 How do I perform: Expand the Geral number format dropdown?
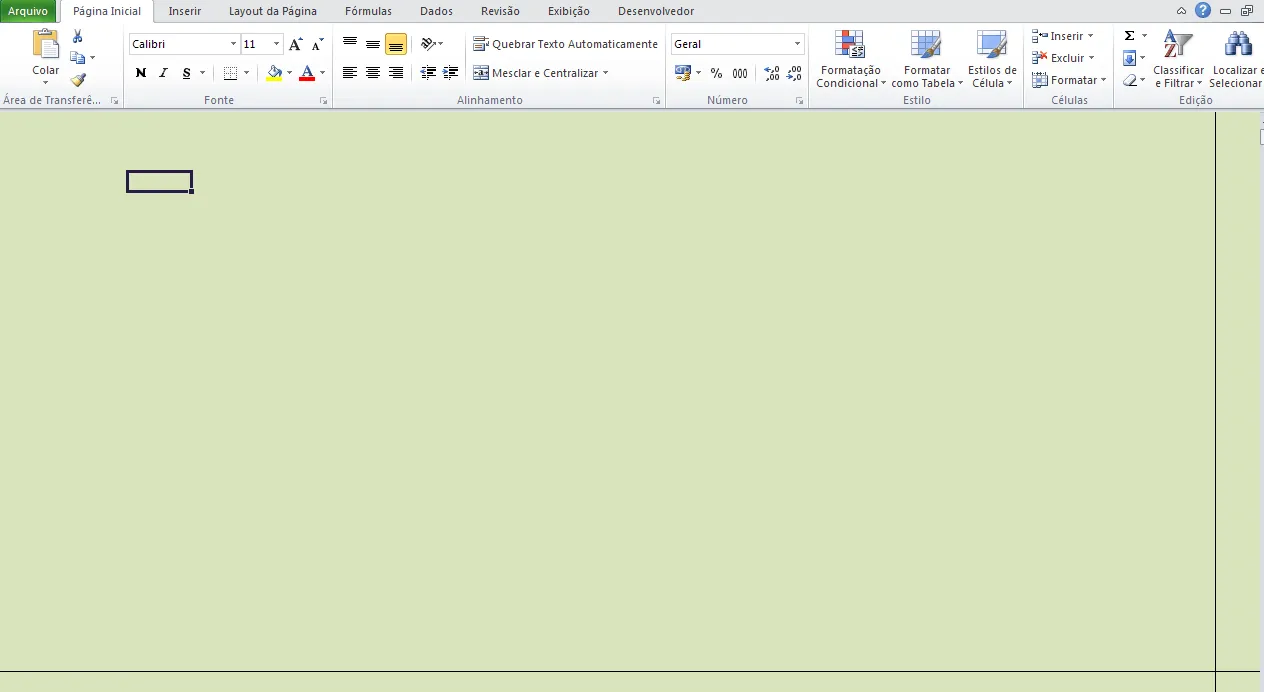tap(797, 44)
